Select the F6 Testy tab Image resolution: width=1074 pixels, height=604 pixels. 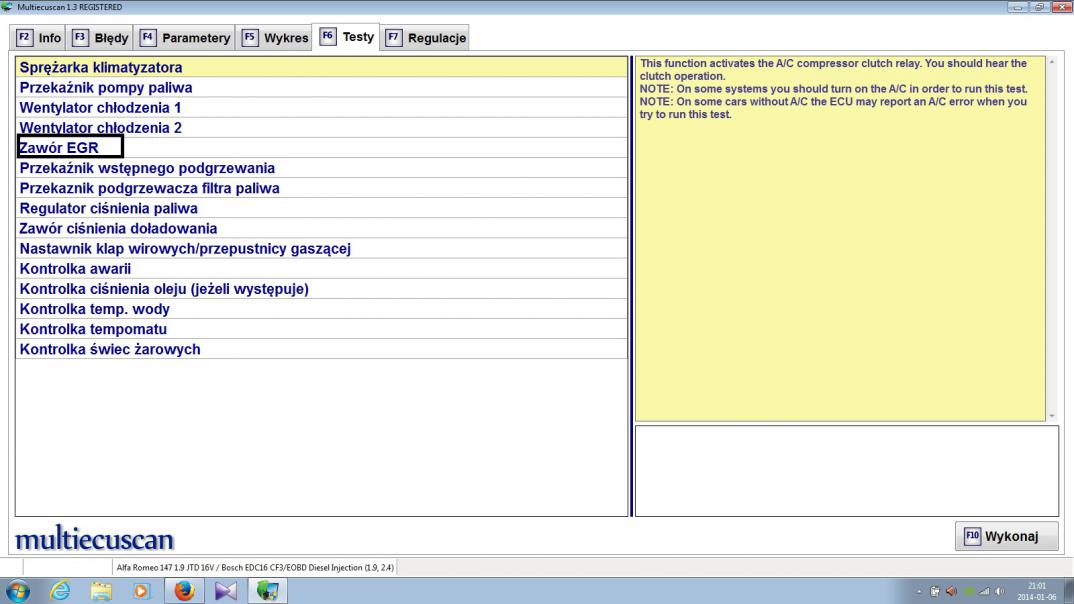click(x=347, y=37)
